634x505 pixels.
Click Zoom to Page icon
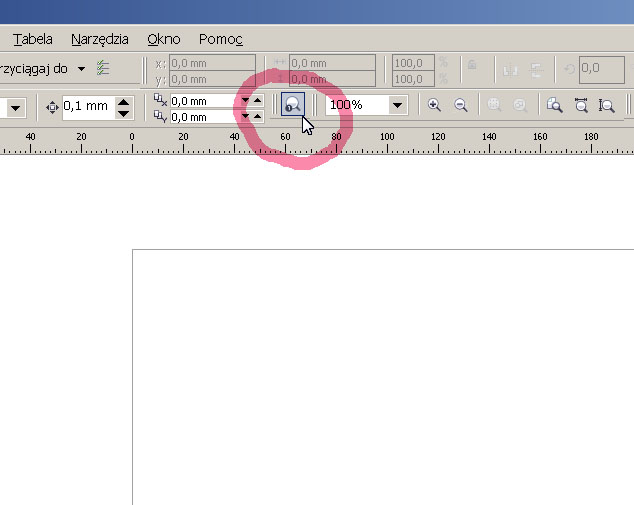(x=554, y=105)
